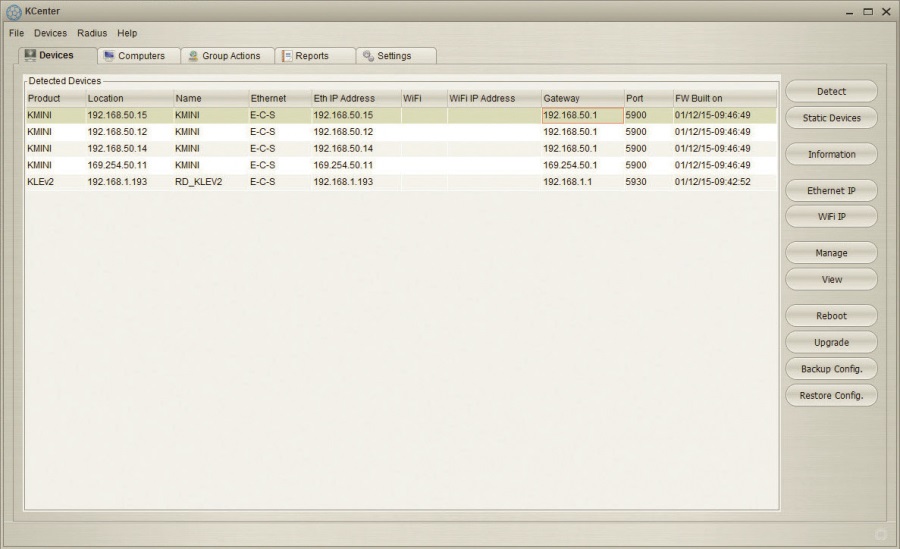Click the Backup Config. button
This screenshot has height=549, width=900.
831,369
